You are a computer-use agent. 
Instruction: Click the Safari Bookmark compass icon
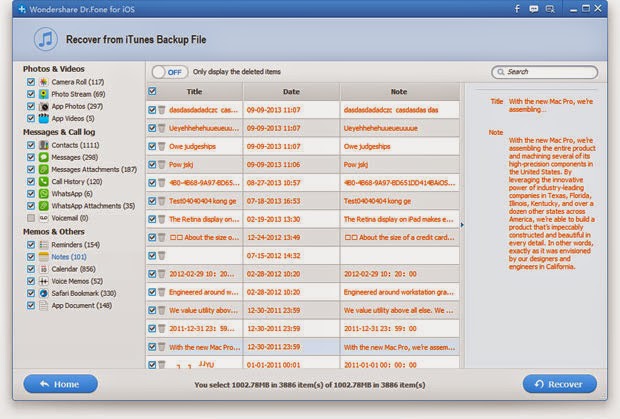click(43, 293)
